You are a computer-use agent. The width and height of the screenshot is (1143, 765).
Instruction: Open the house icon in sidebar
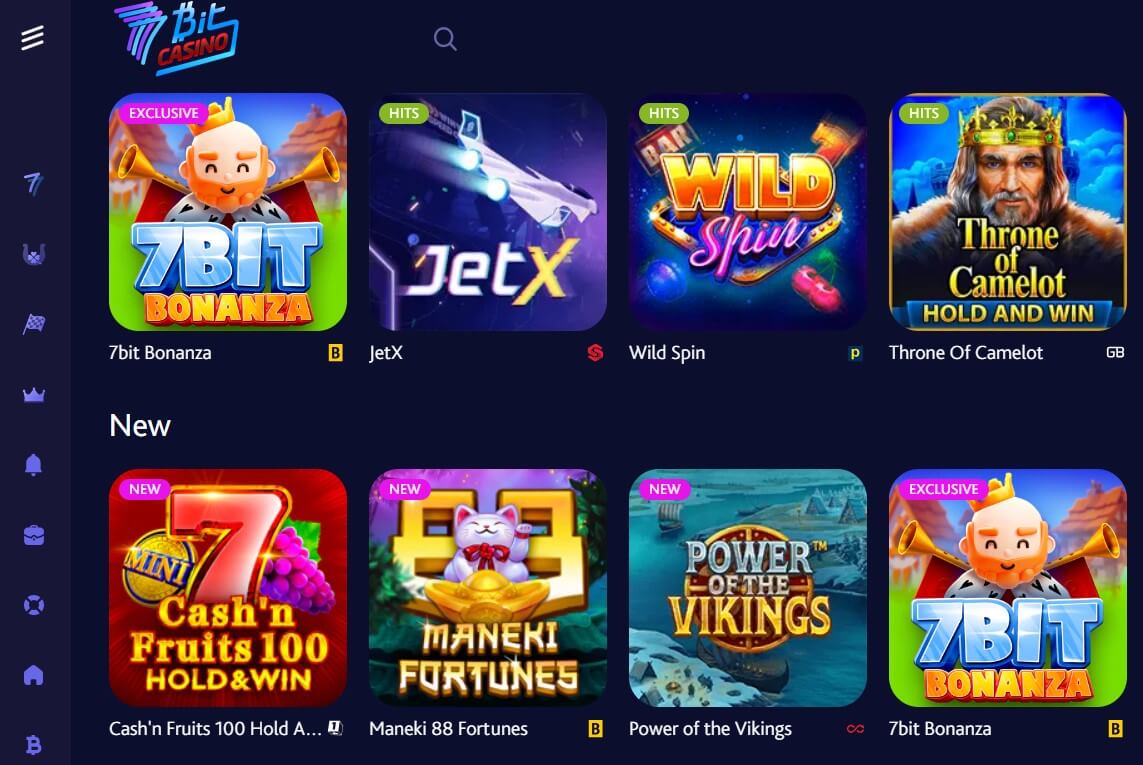coord(34,675)
